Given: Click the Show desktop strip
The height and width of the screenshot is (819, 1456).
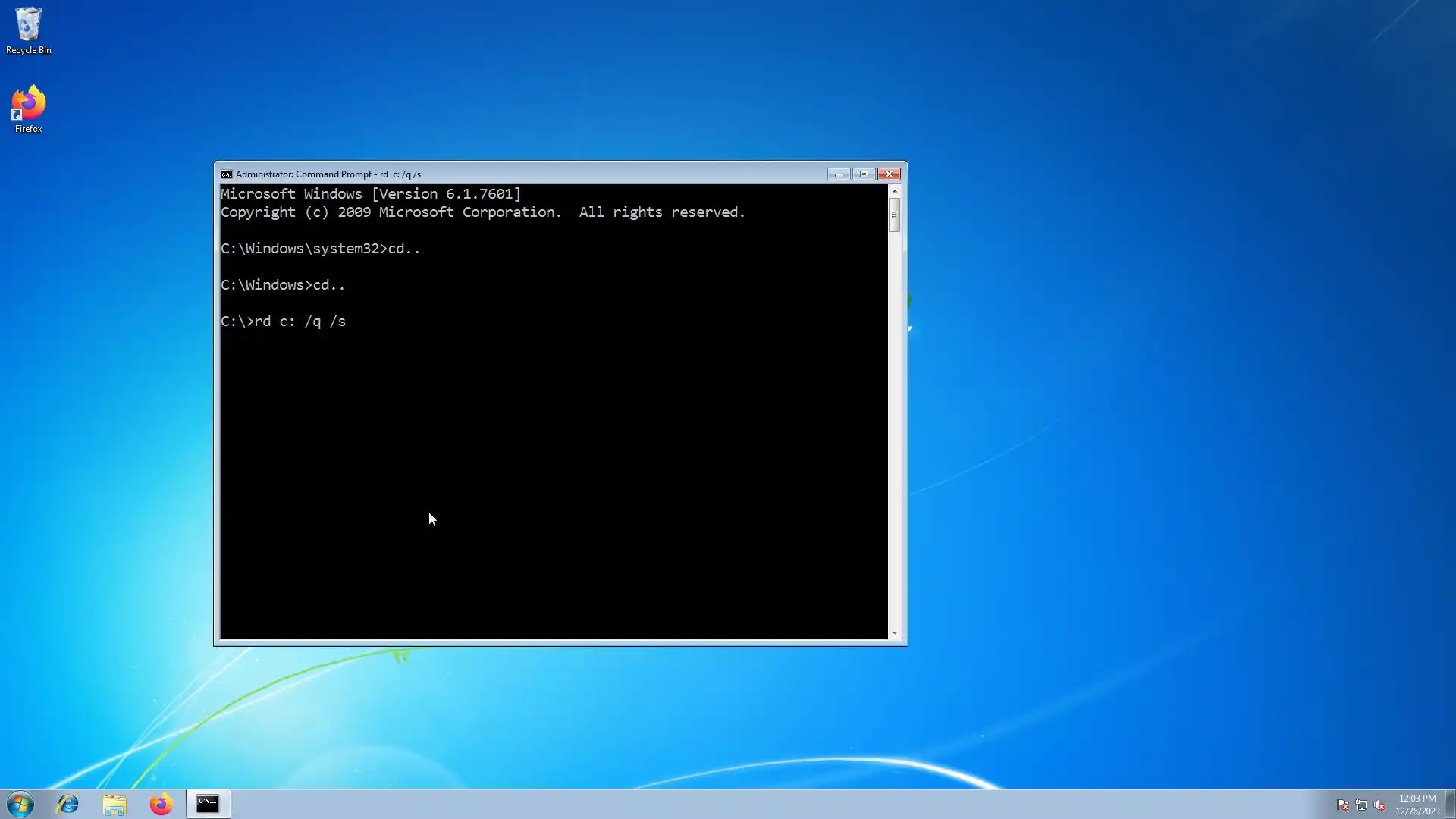Looking at the screenshot, I should 1450,804.
